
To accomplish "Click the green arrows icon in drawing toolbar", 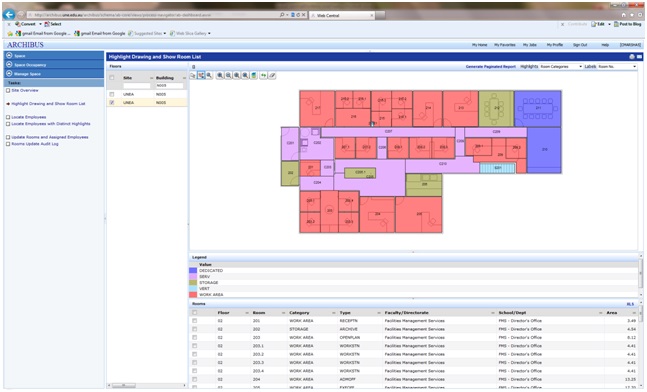I will [x=263, y=75].
